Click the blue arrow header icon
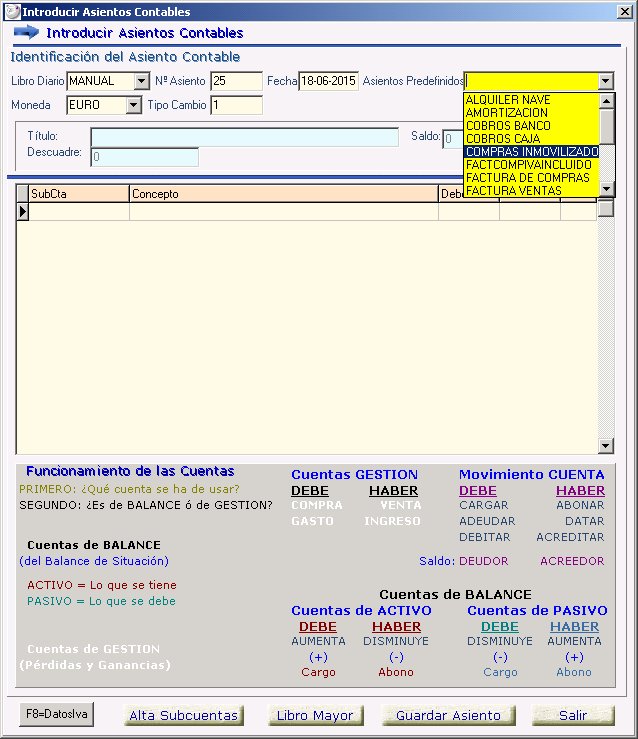Viewport: 638px width, 739px height. (x=26, y=32)
